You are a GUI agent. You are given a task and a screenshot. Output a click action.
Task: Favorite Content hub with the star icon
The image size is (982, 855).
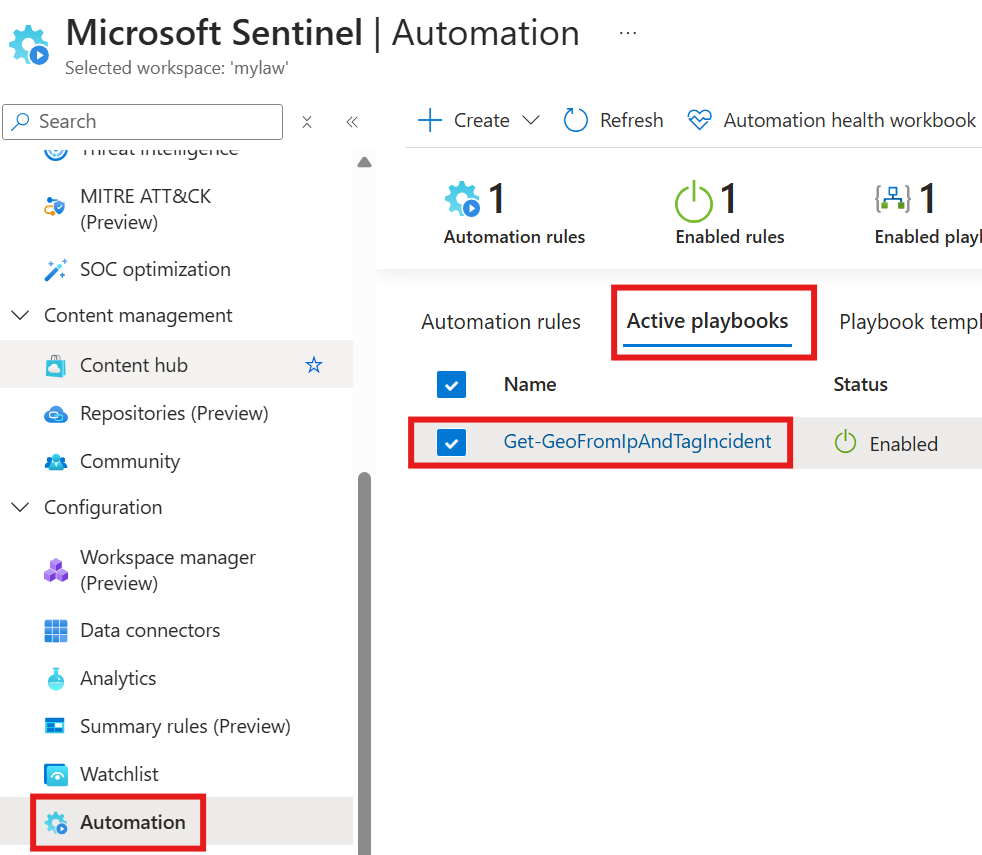pos(314,365)
